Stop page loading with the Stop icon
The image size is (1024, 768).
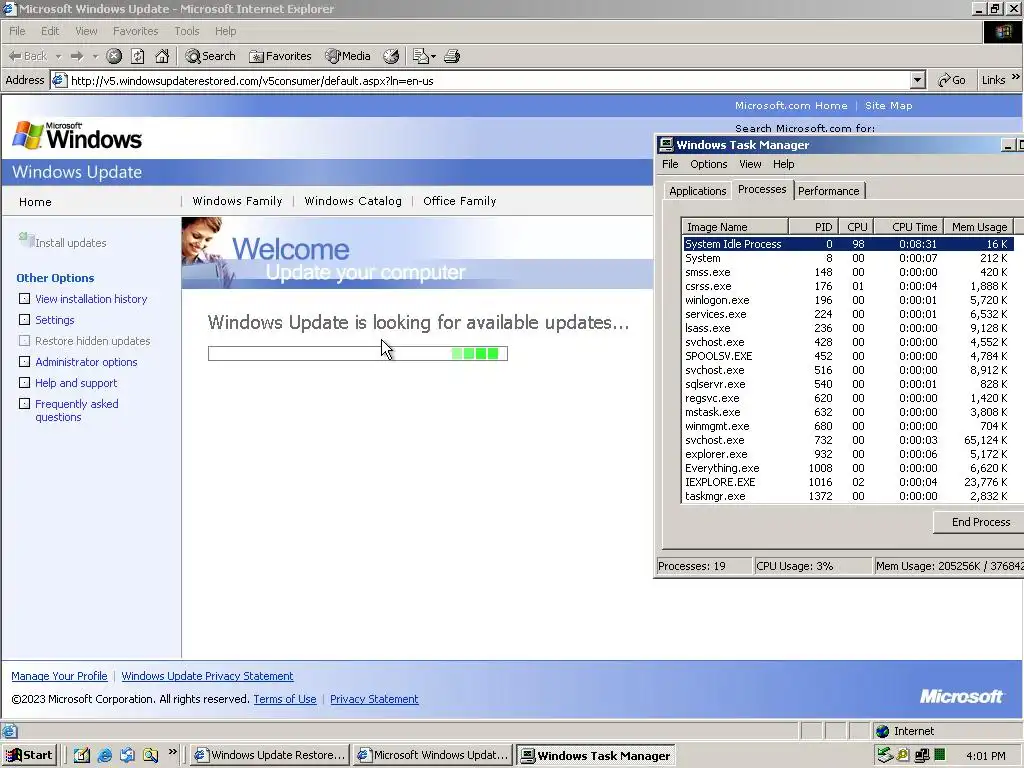coord(114,56)
